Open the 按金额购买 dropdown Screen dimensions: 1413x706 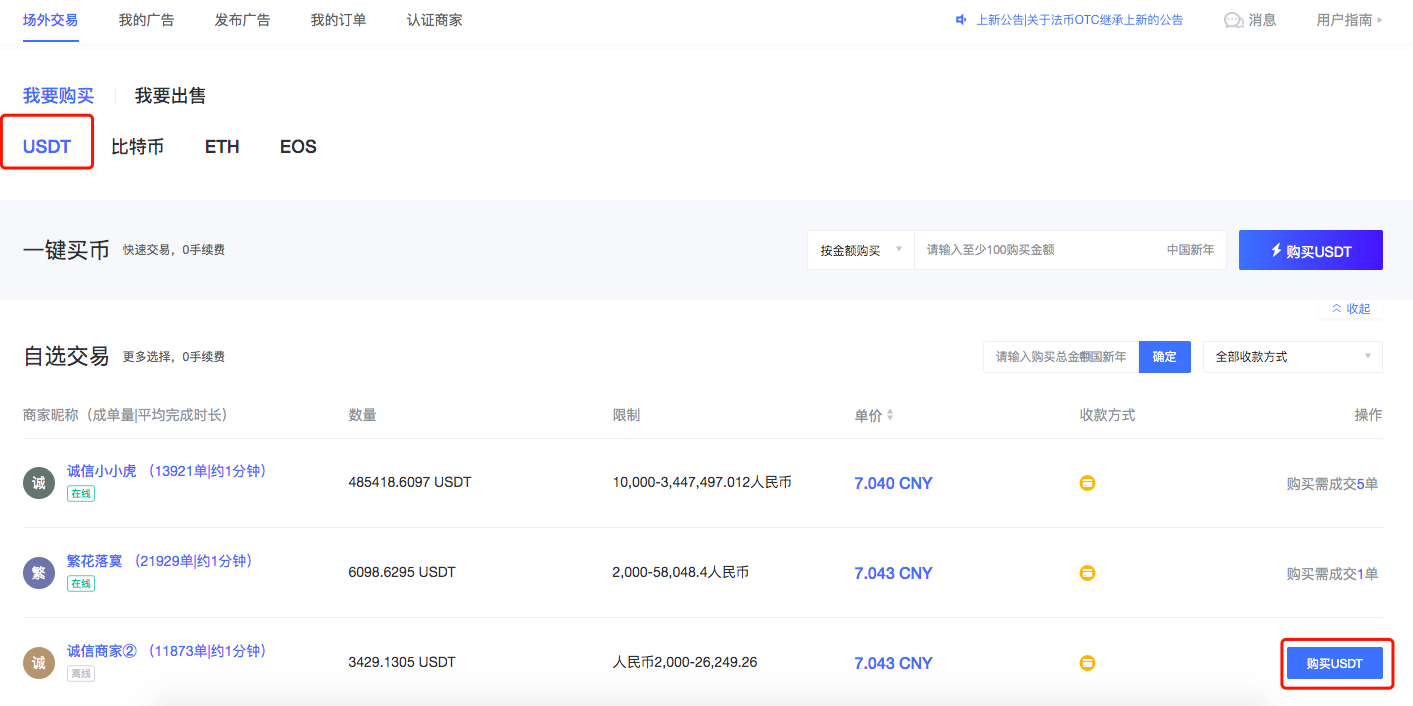(860, 250)
